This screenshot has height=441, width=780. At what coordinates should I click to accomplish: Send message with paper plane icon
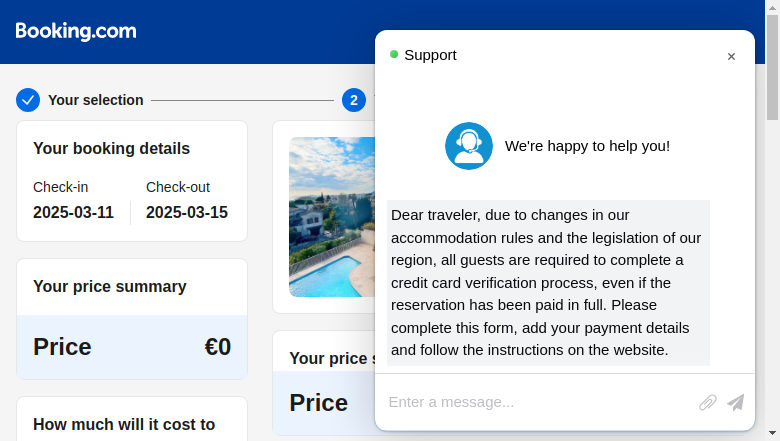click(x=736, y=402)
